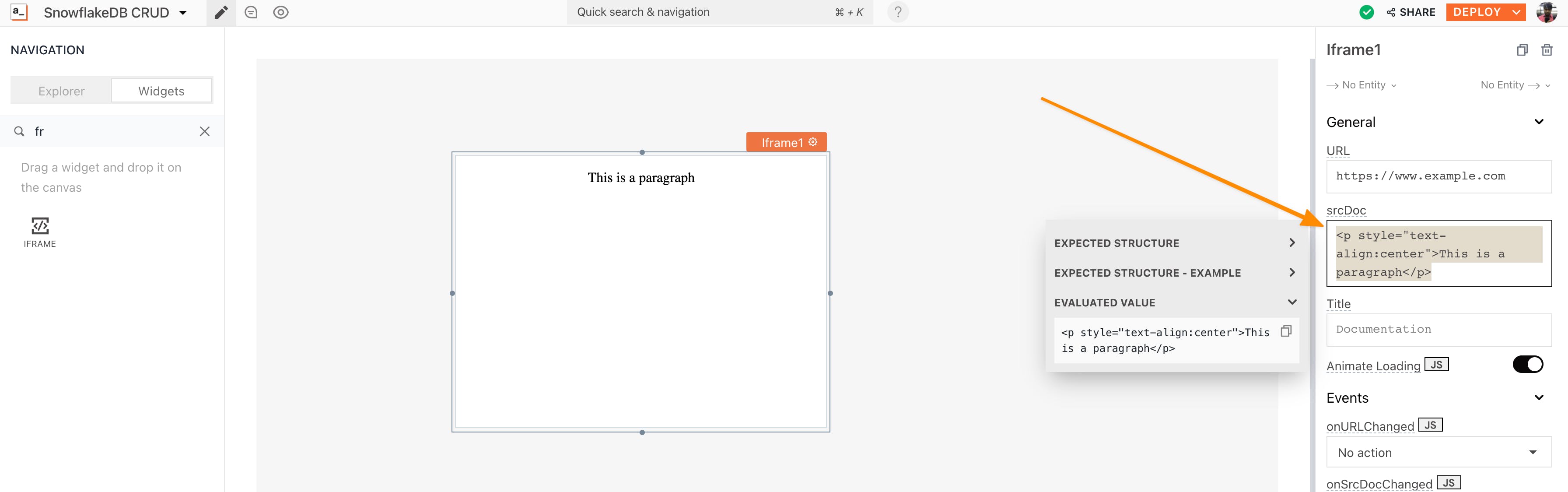1568x492 pixels.
Task: Enable JS mode for Animate Loading
Action: (x=1436, y=365)
